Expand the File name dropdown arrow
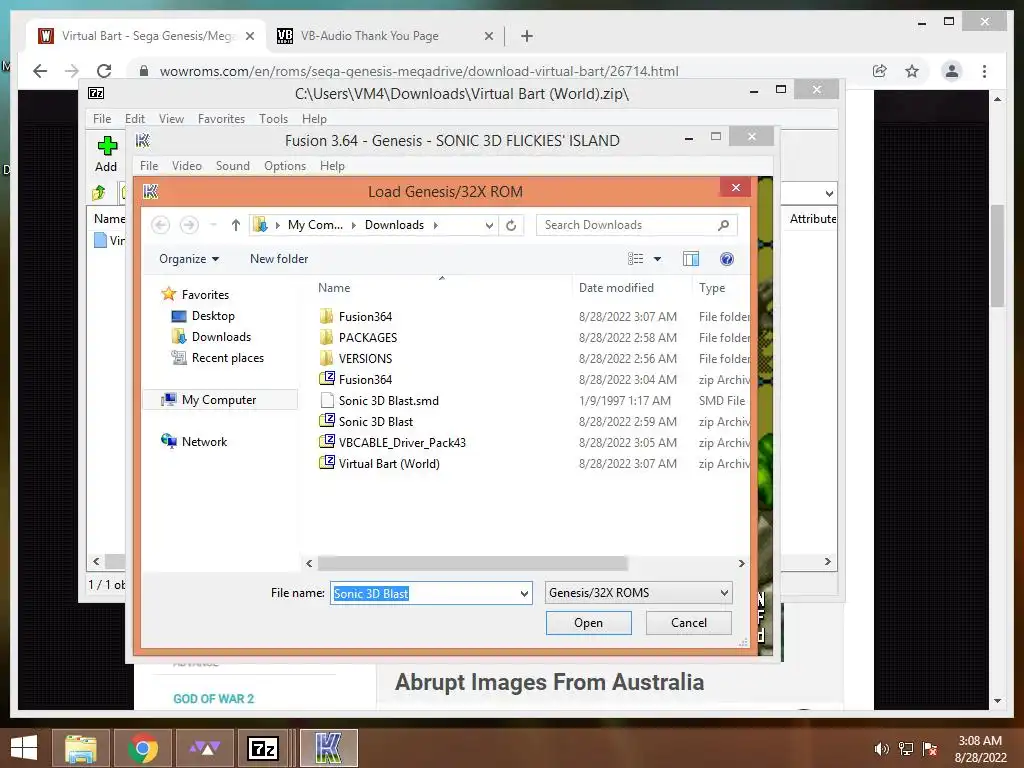Screen dimensions: 1024x768 [524, 594]
